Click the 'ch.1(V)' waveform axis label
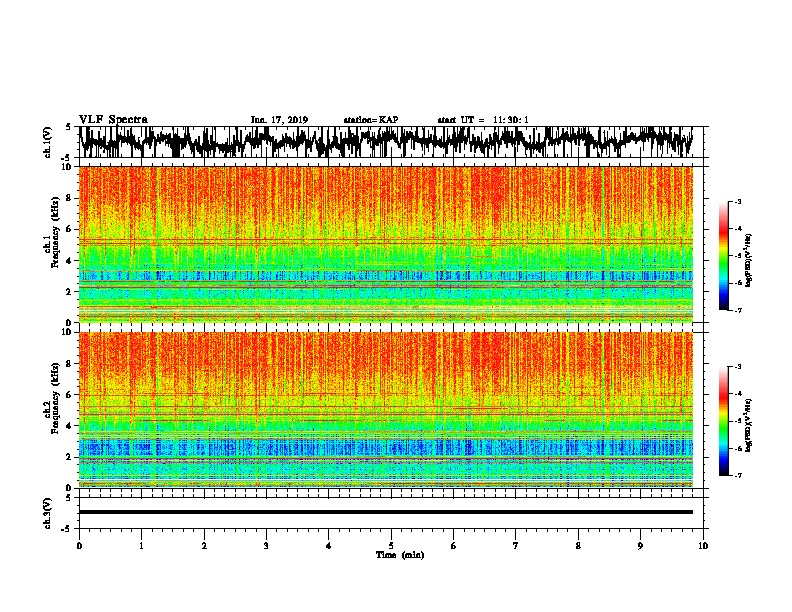The width and height of the screenshot is (792, 612). tap(47, 142)
